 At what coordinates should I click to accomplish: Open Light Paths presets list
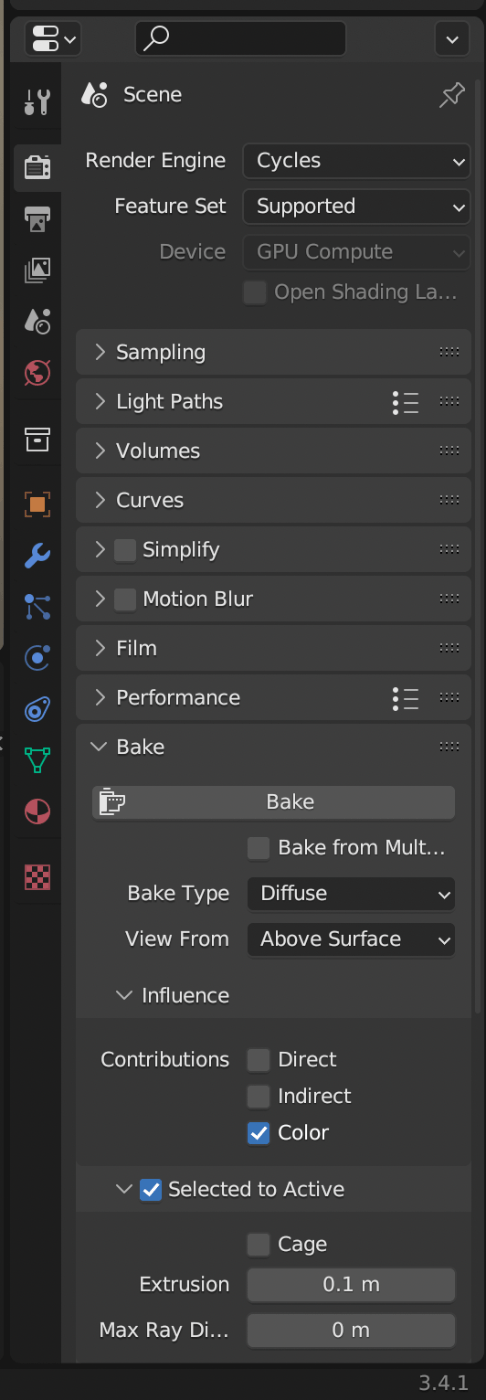click(405, 402)
